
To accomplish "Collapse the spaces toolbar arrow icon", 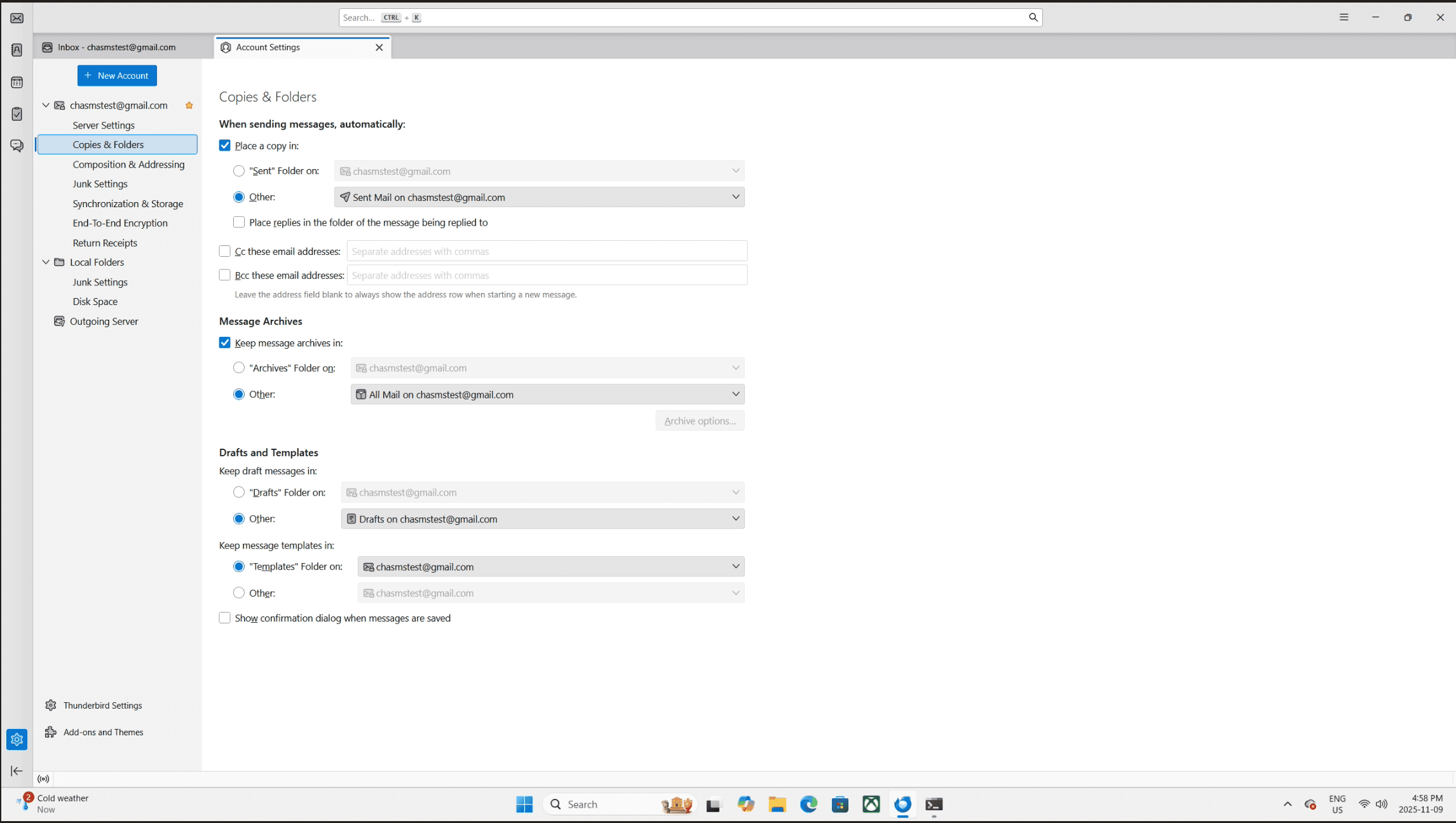I will click(17, 771).
